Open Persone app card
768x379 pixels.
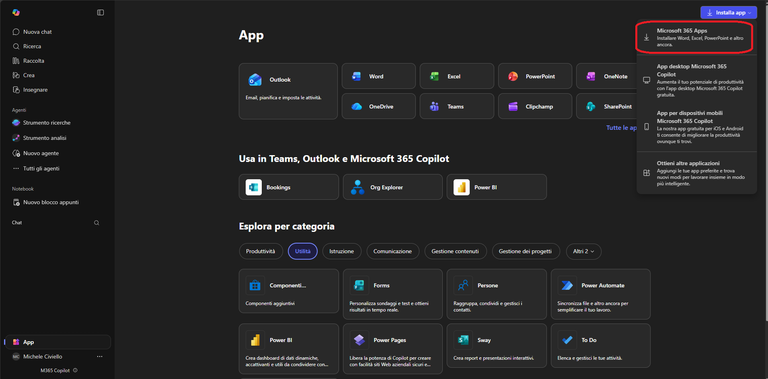pyautogui.click(x=497, y=294)
